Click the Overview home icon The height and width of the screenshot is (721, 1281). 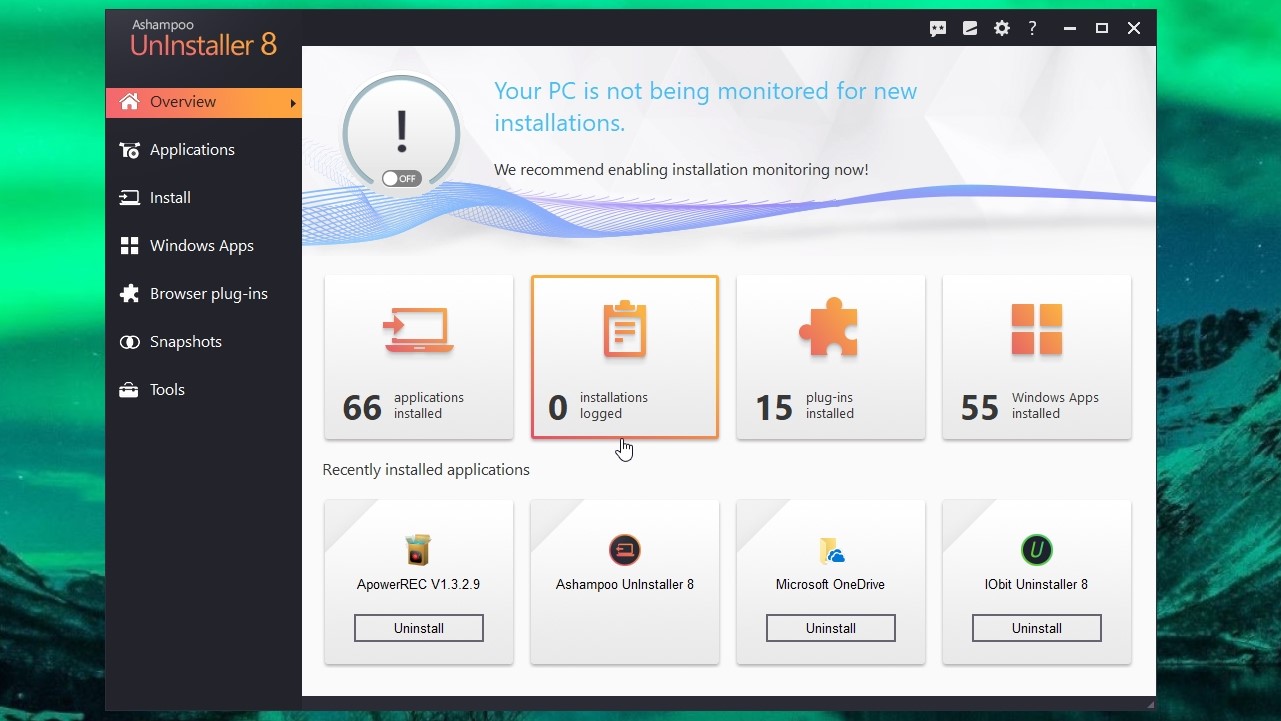(x=129, y=101)
